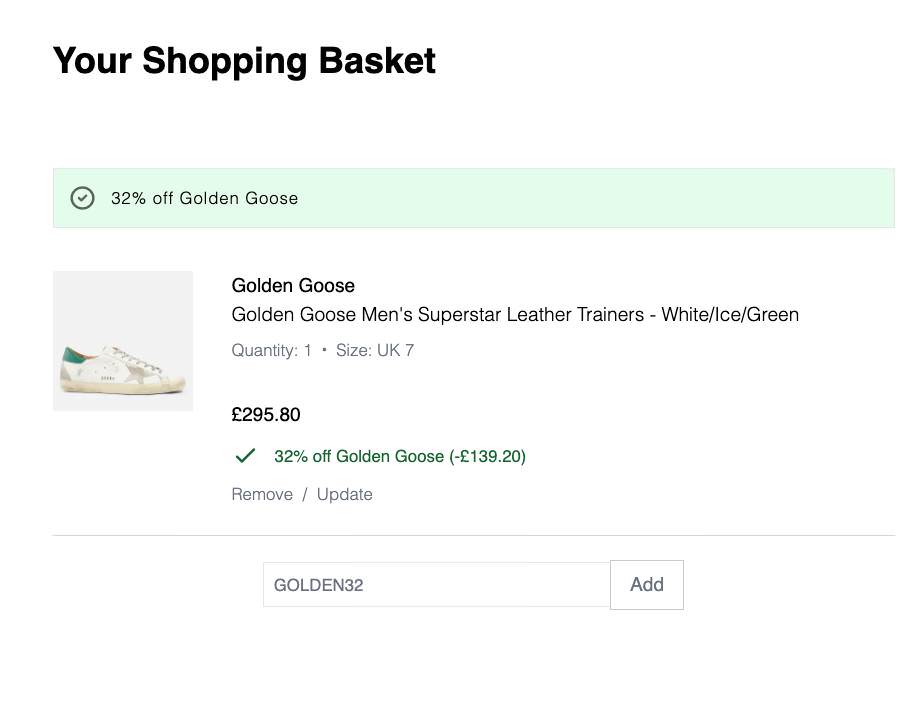Click the applied discount text showing -£139.20
This screenshot has width=915, height=713.
tap(400, 456)
